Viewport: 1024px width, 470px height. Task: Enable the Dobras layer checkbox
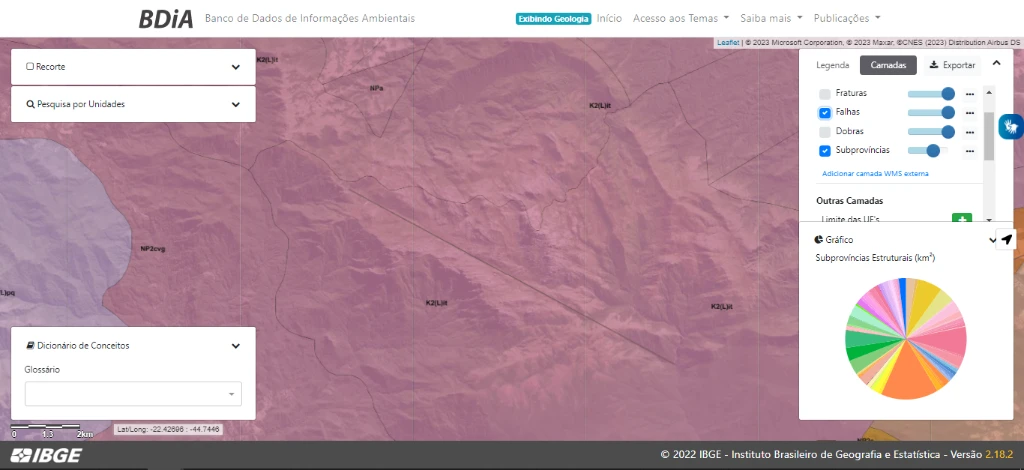pyautogui.click(x=825, y=132)
